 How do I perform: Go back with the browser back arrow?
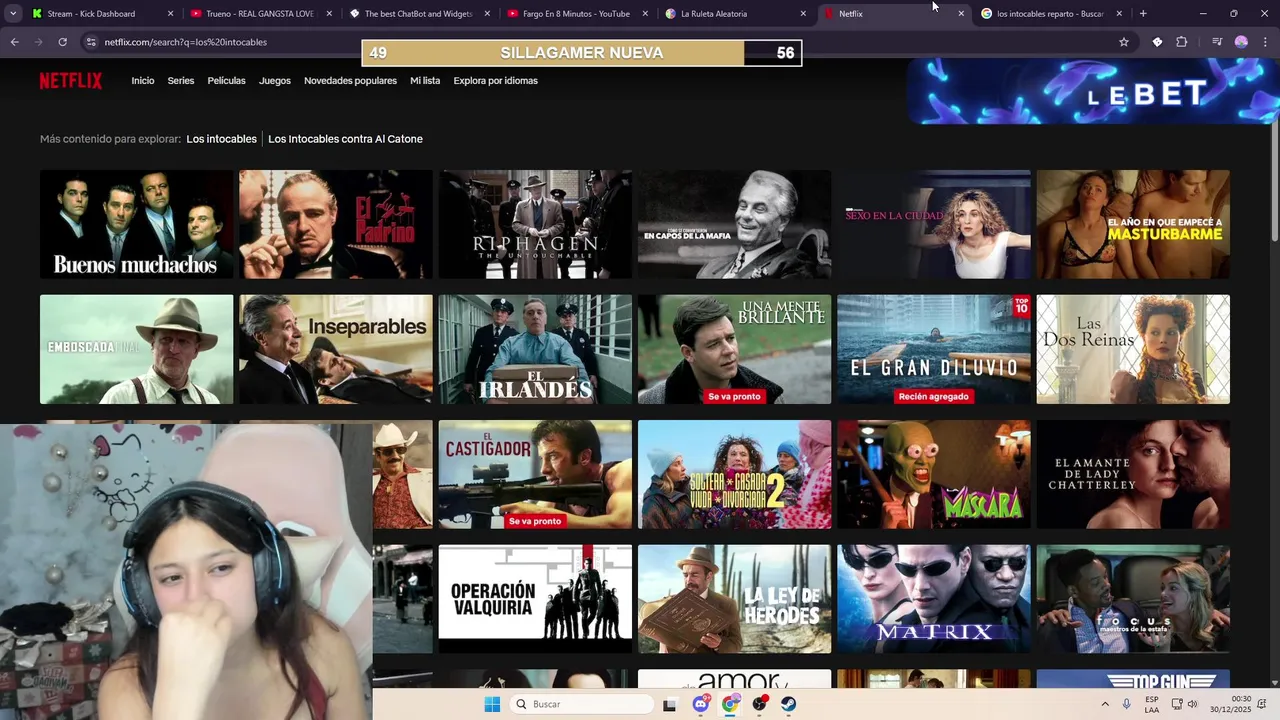[x=14, y=42]
